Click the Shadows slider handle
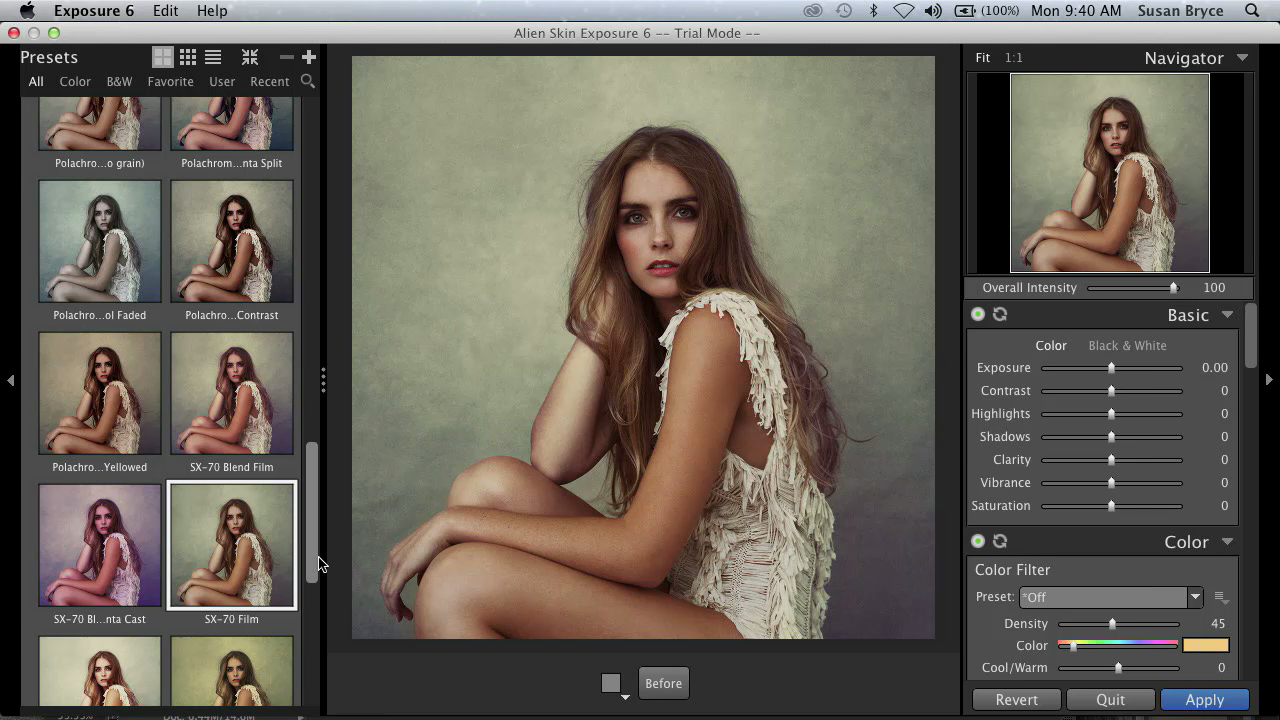This screenshot has width=1280, height=720. (1111, 437)
